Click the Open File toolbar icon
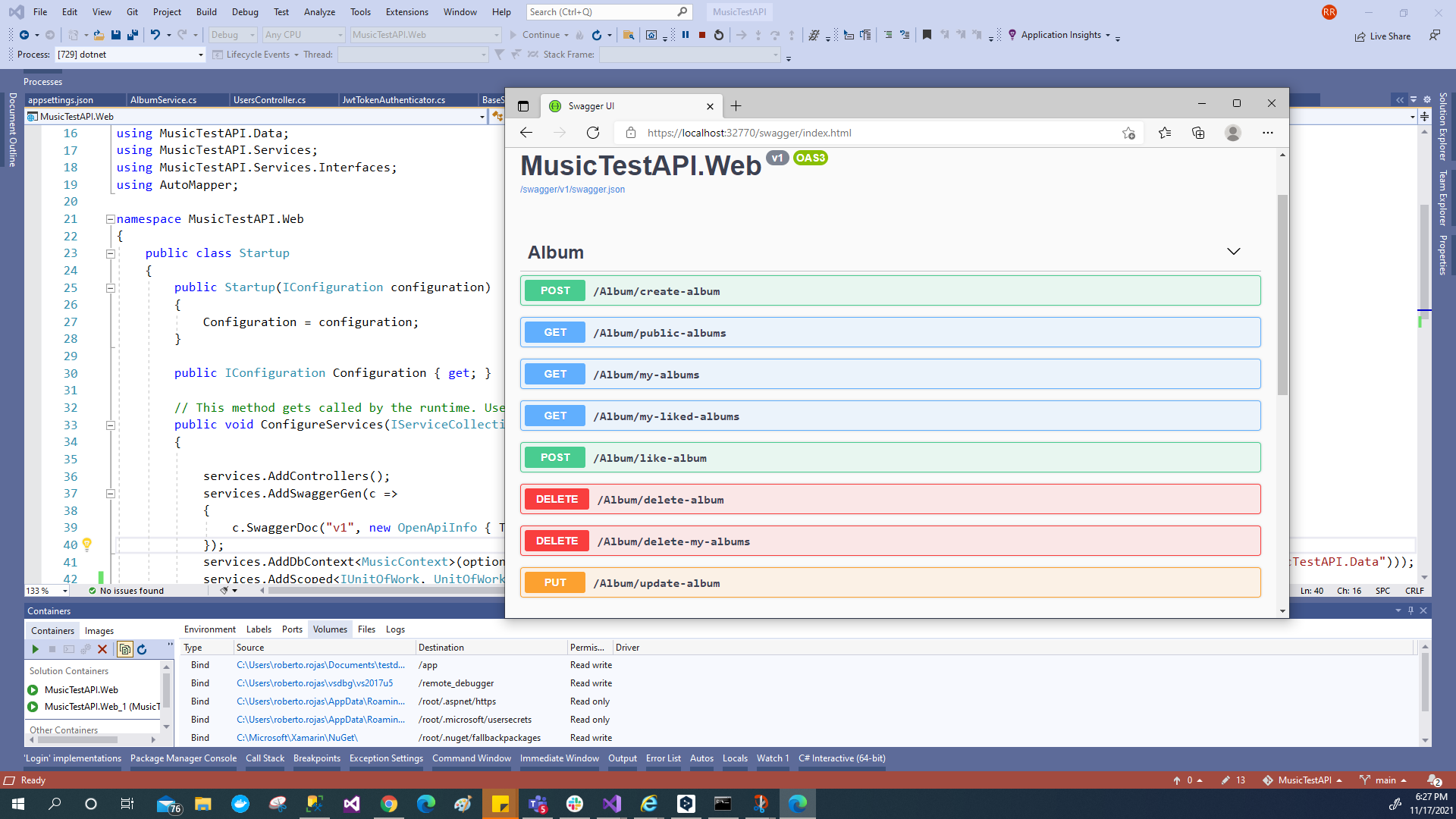The height and width of the screenshot is (819, 1456). [99, 35]
